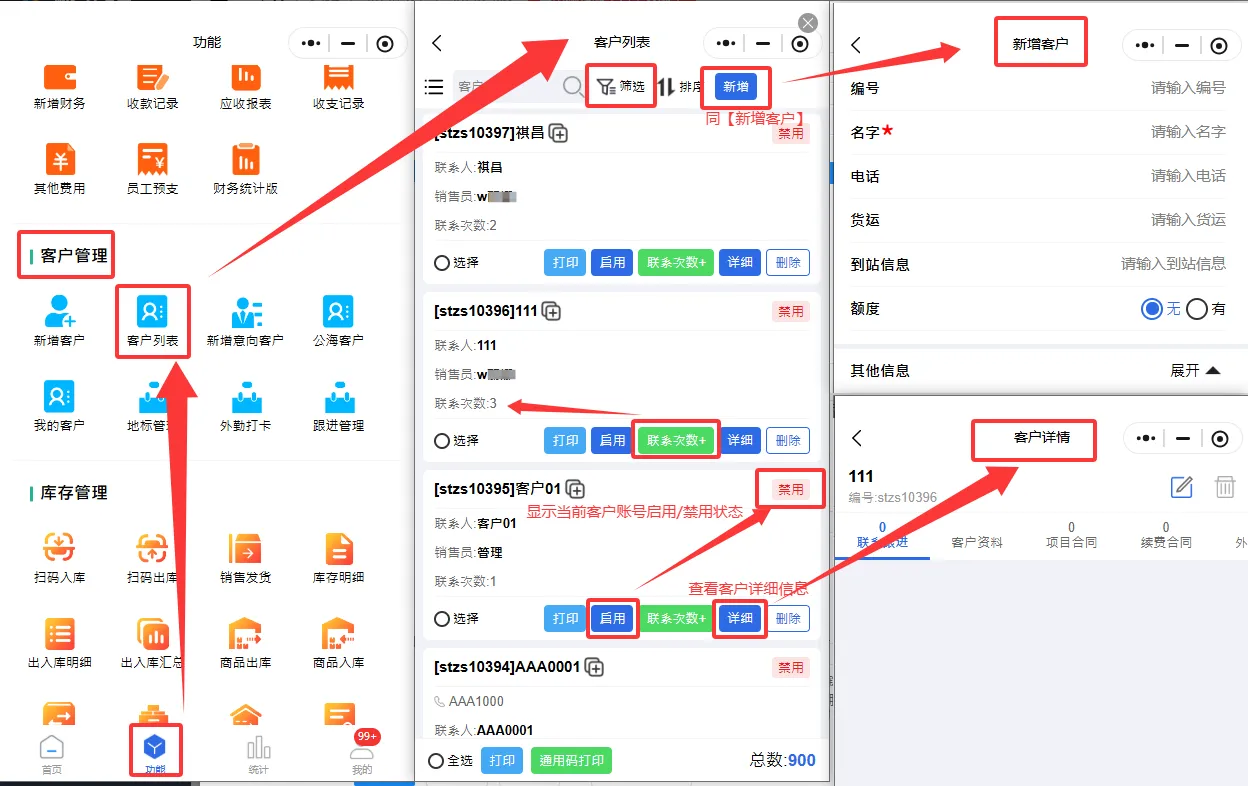
Task: Open the hamburger list menu in 客户列表
Action: [x=434, y=87]
